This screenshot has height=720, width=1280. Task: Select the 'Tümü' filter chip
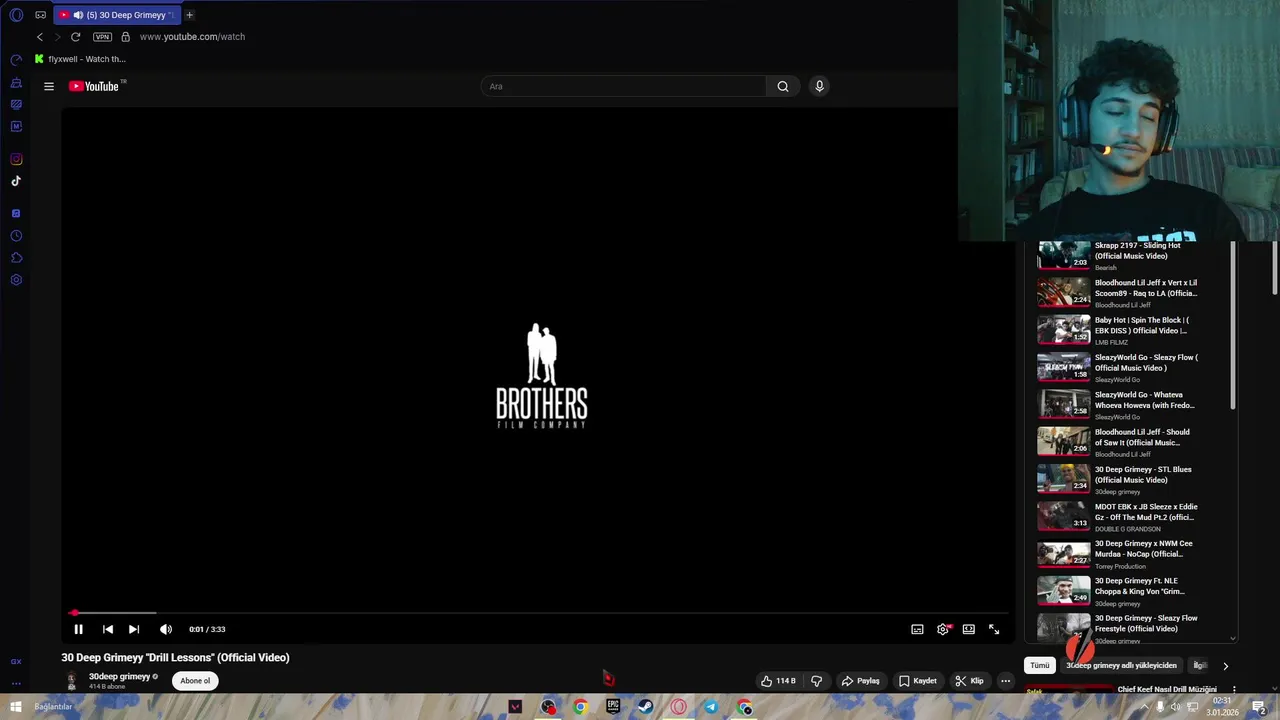[1040, 665]
